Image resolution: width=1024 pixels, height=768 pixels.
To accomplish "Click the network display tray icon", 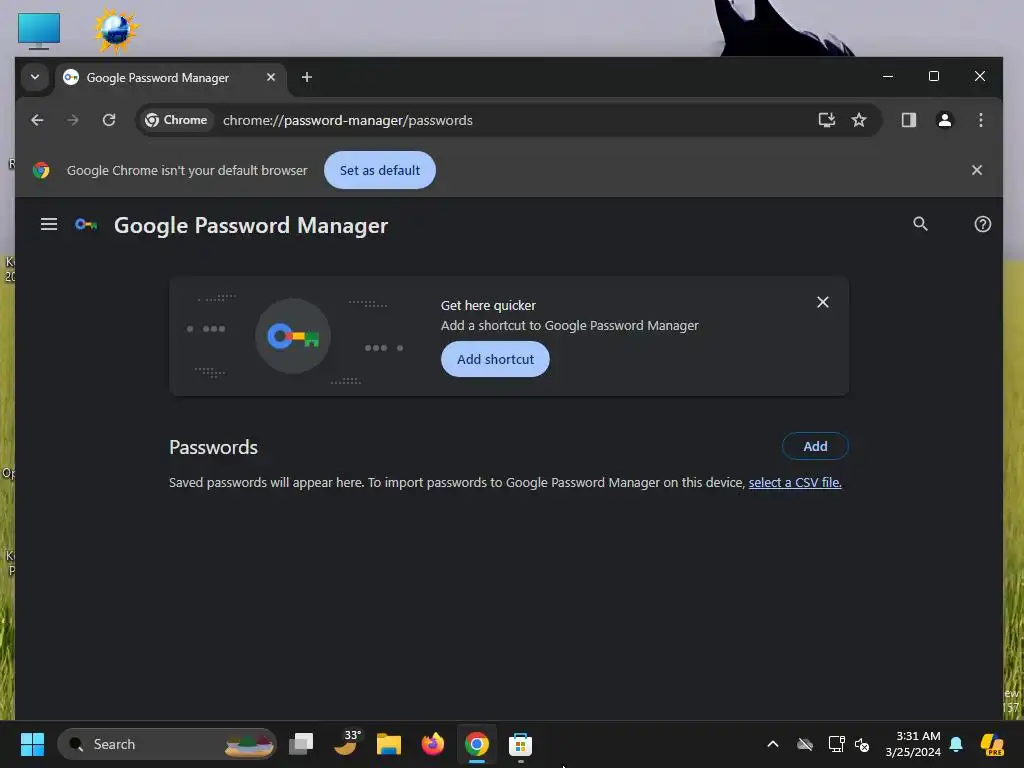I will tap(836, 744).
